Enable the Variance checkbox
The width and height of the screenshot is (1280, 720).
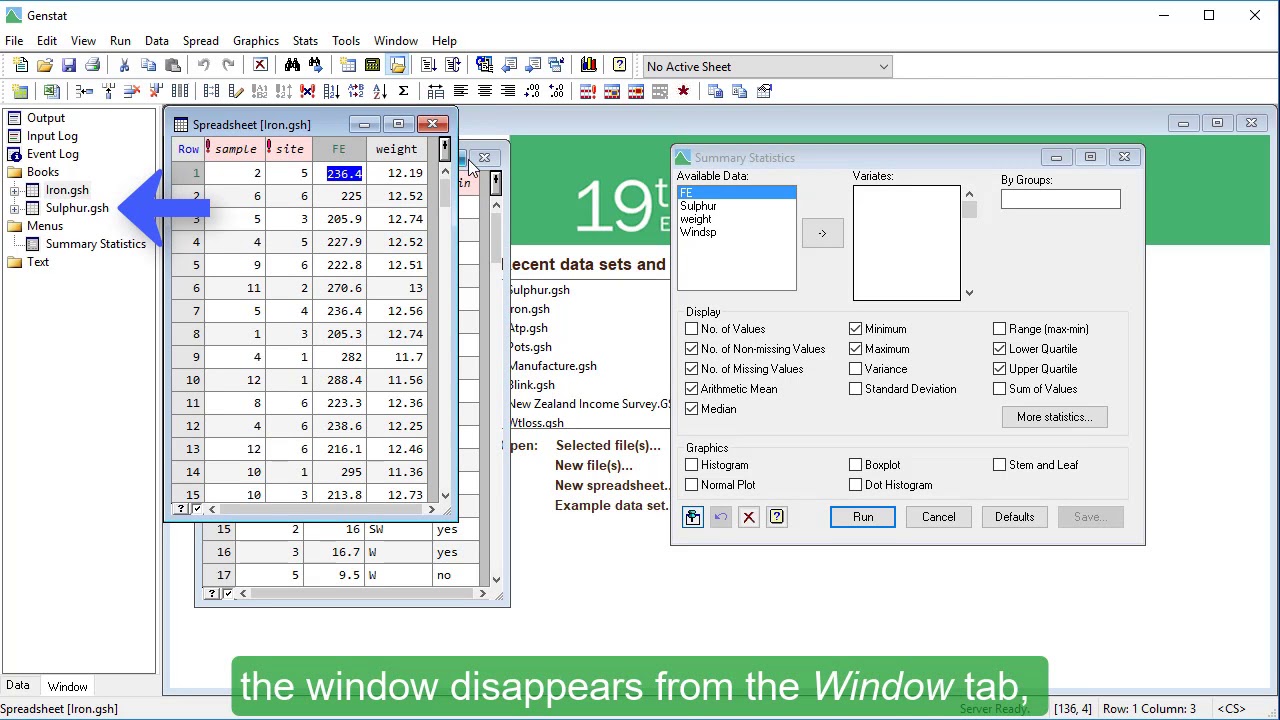pos(856,369)
